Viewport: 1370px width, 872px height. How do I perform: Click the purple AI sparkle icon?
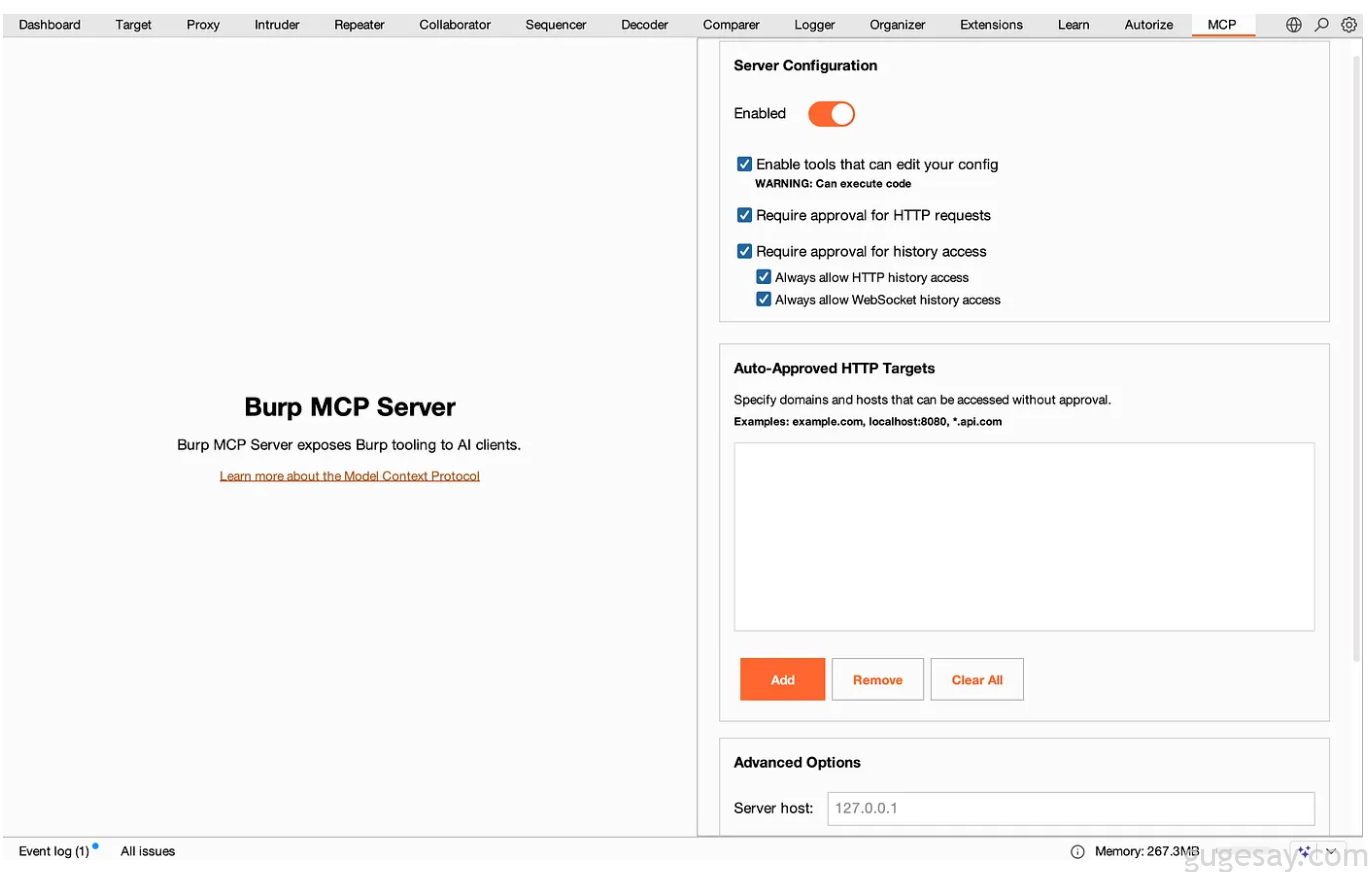tap(1304, 852)
